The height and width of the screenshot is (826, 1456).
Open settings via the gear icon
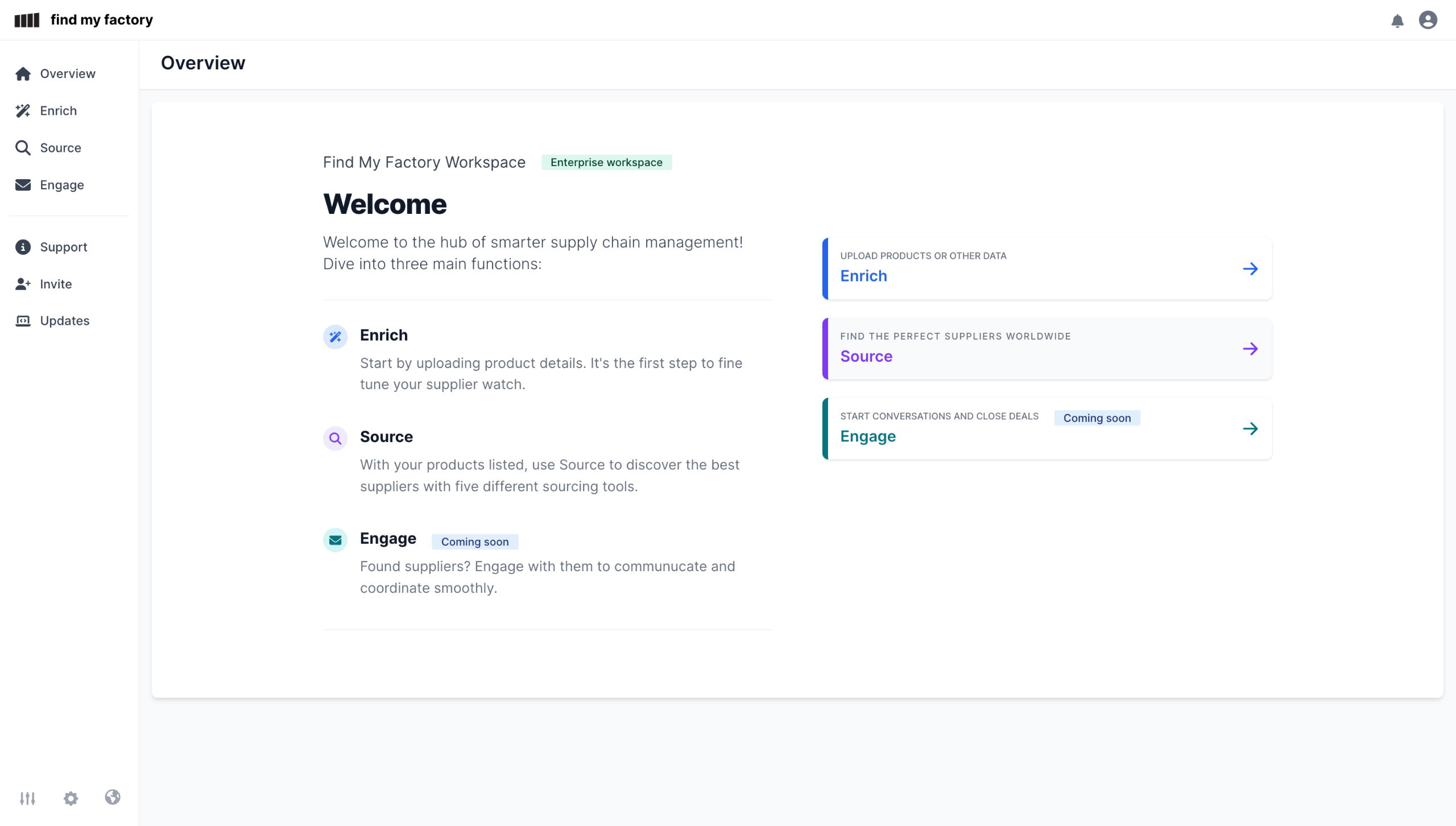click(71, 798)
